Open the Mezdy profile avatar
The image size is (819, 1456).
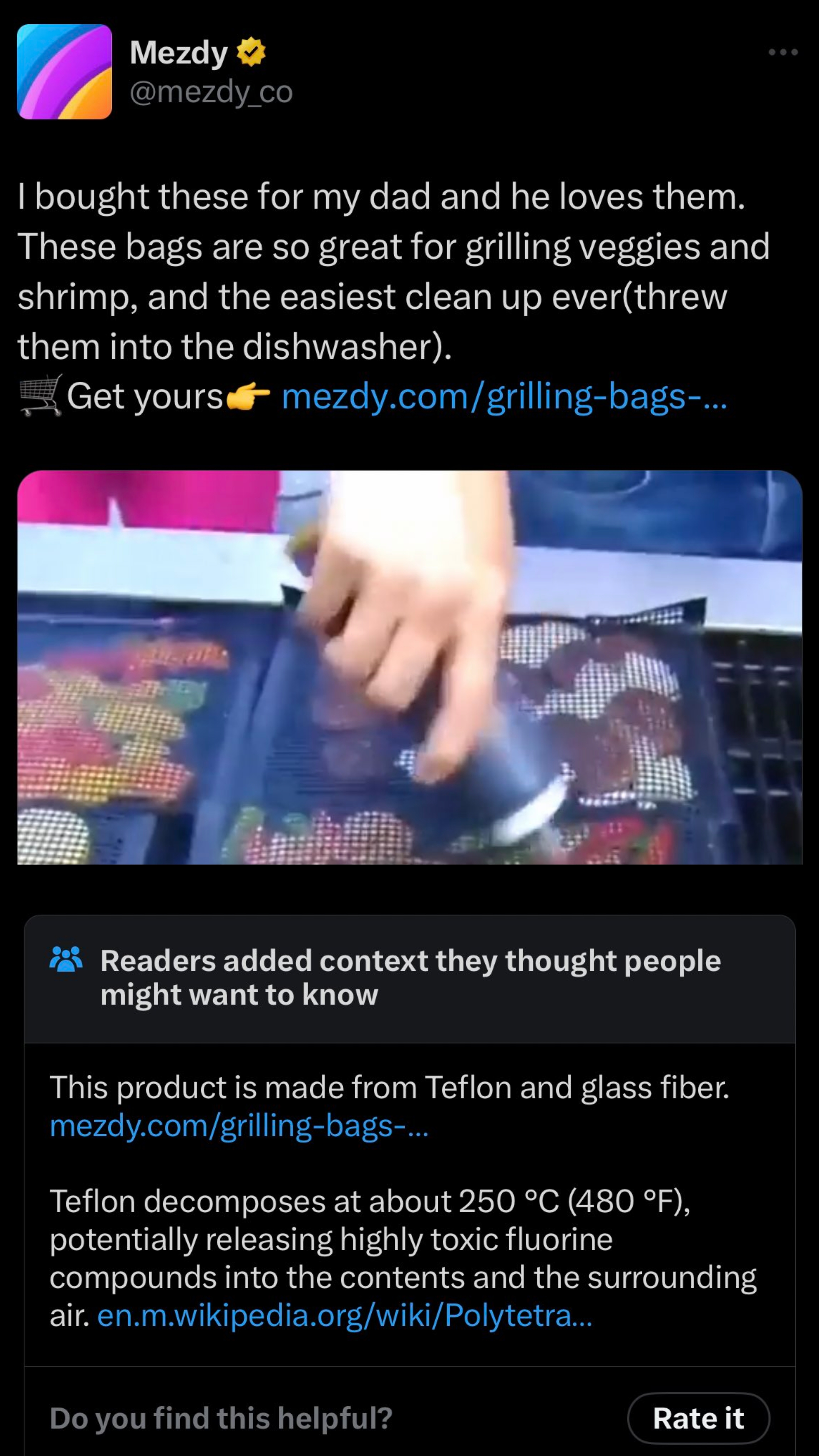coord(64,72)
